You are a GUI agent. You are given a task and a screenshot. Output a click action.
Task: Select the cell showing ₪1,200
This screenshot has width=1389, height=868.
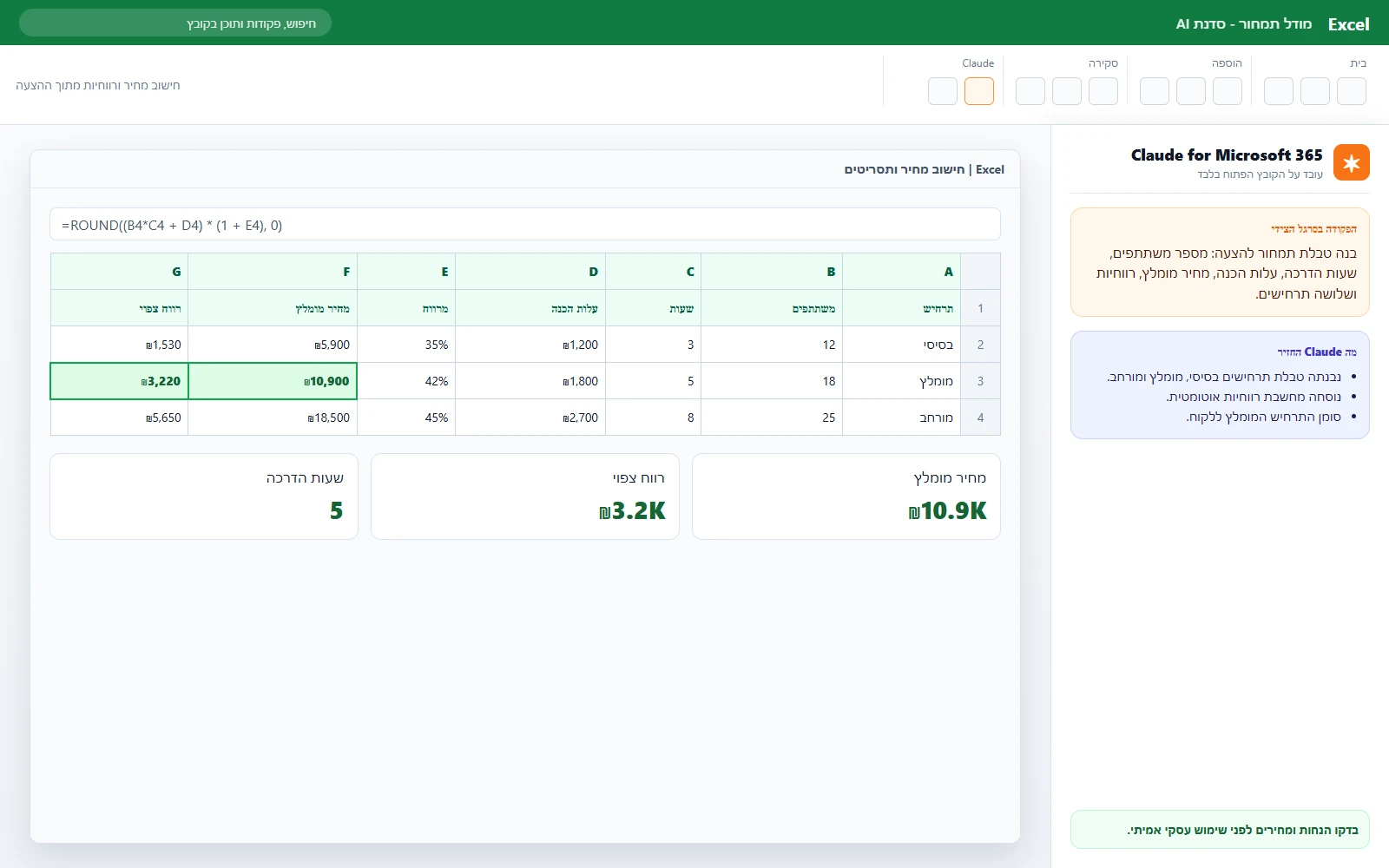point(530,345)
